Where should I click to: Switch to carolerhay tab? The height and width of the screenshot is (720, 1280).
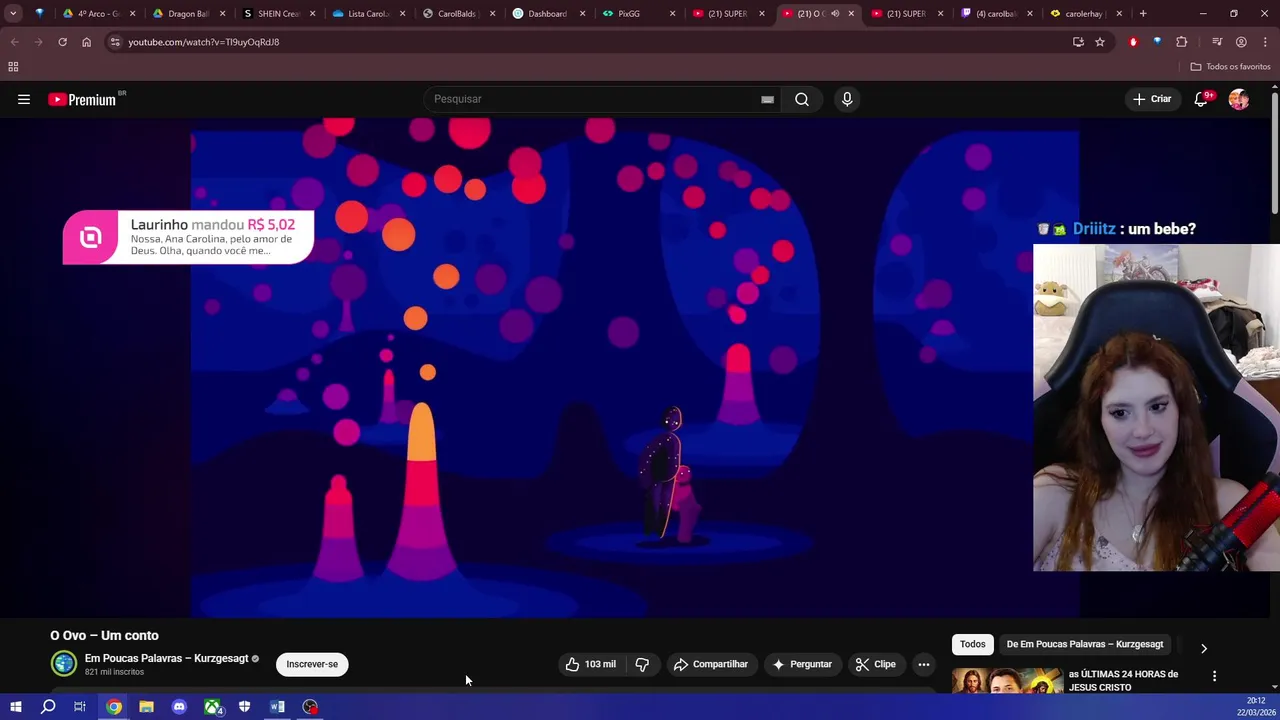(x=1085, y=14)
